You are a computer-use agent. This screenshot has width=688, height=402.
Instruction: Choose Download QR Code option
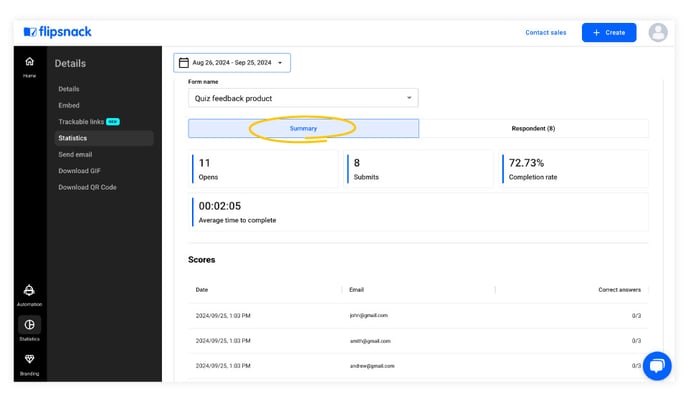(x=87, y=187)
